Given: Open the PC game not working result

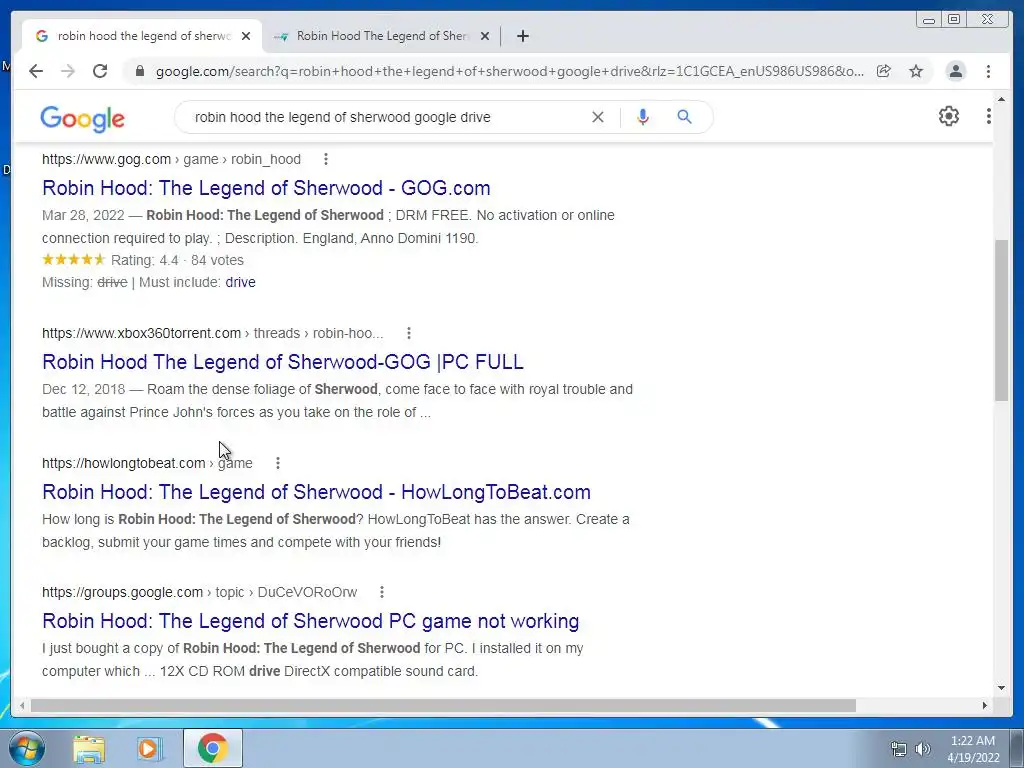Looking at the screenshot, I should pos(310,621).
